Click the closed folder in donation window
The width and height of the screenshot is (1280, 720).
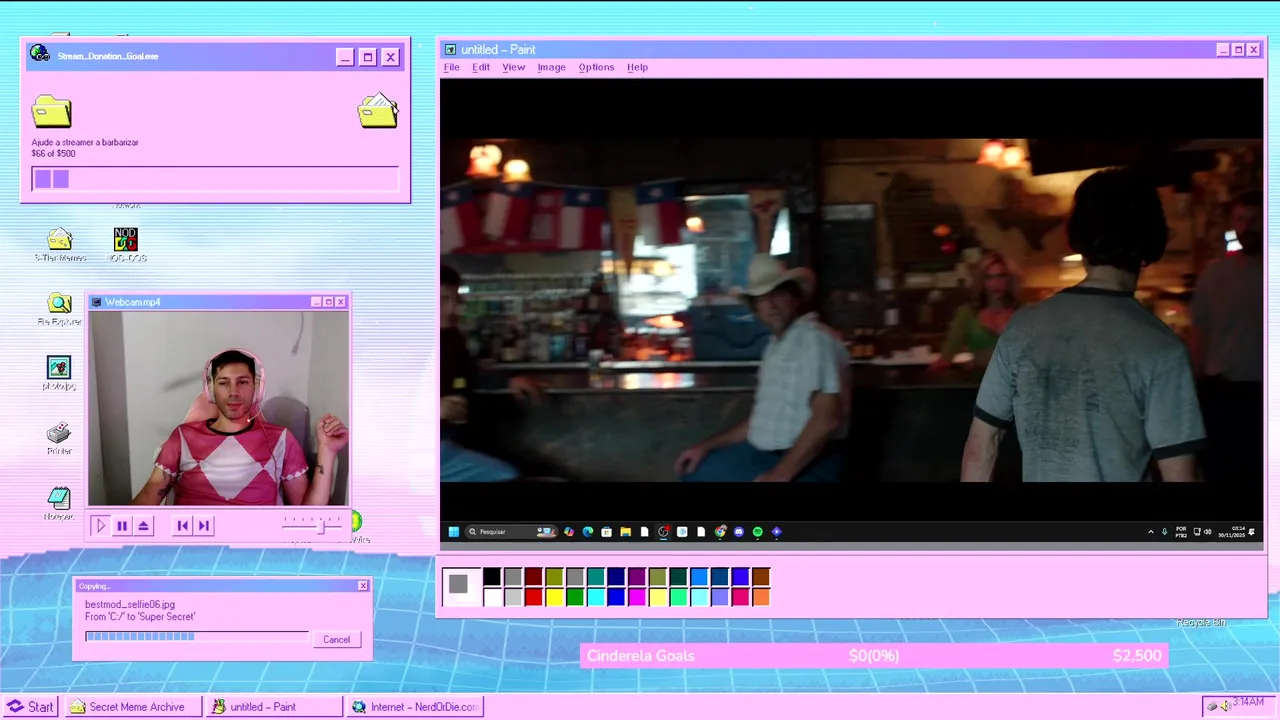(x=51, y=111)
